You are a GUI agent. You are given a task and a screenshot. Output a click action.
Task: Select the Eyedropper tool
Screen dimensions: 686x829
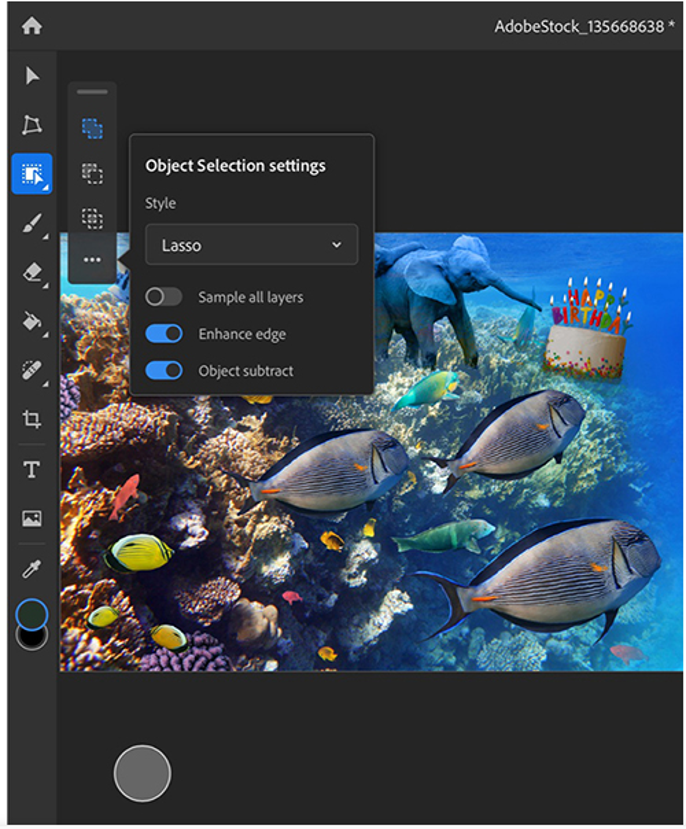coord(32,568)
